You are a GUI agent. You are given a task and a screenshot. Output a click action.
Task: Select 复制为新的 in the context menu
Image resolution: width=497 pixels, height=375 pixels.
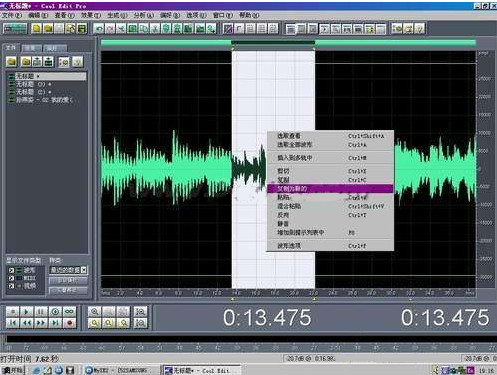coord(330,189)
